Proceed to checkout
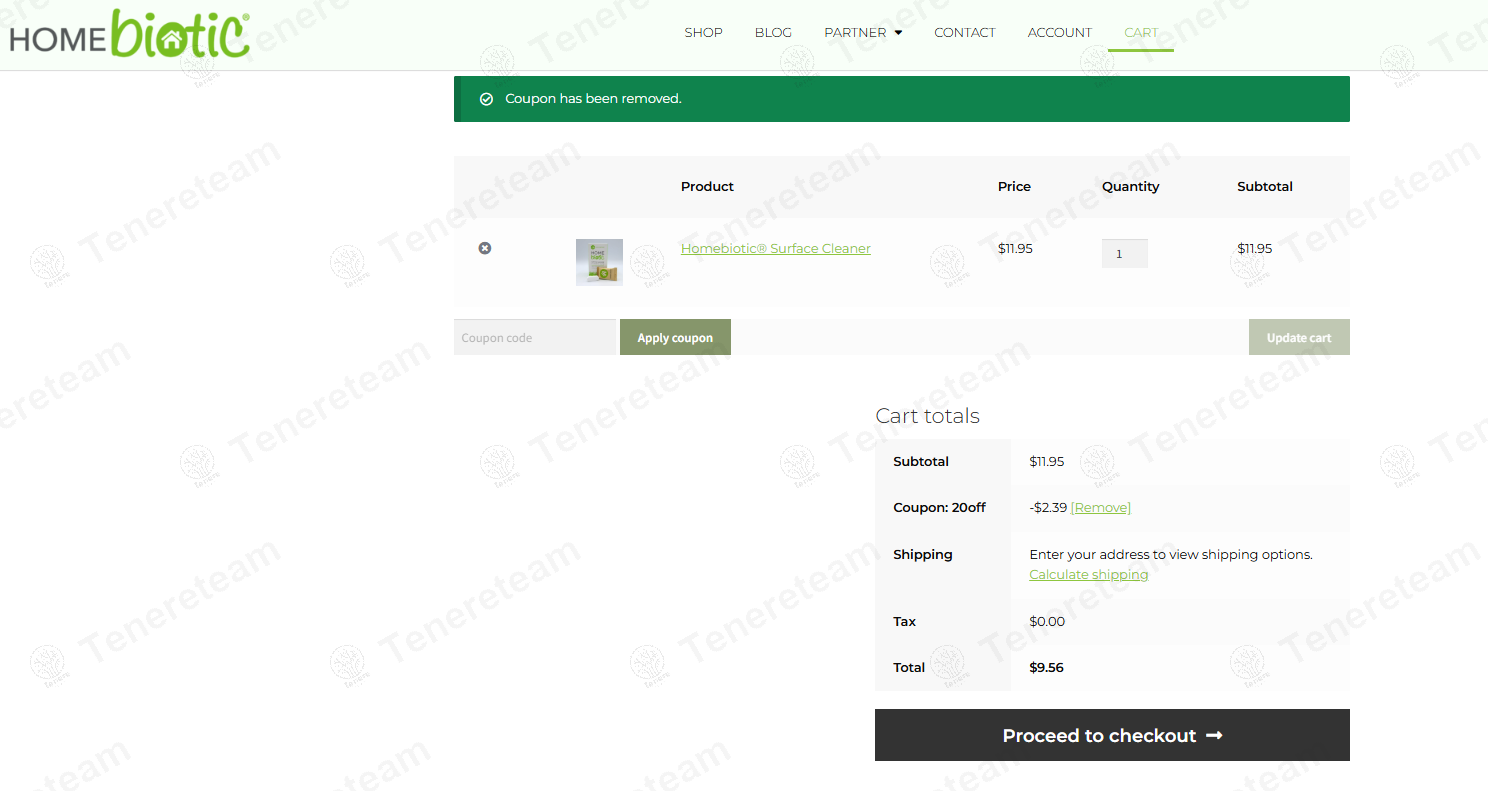 click(x=1112, y=735)
